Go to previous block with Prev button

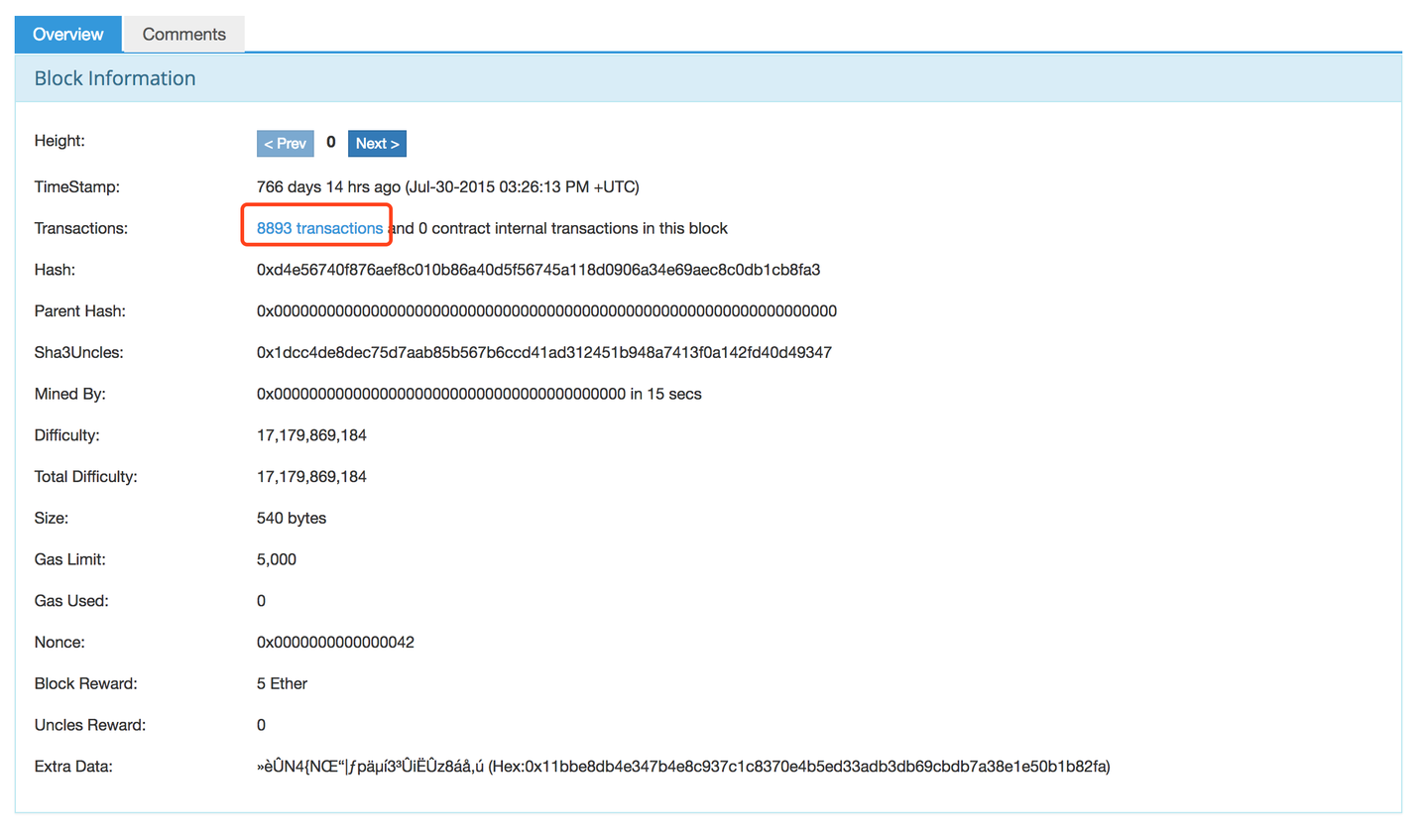(x=286, y=144)
